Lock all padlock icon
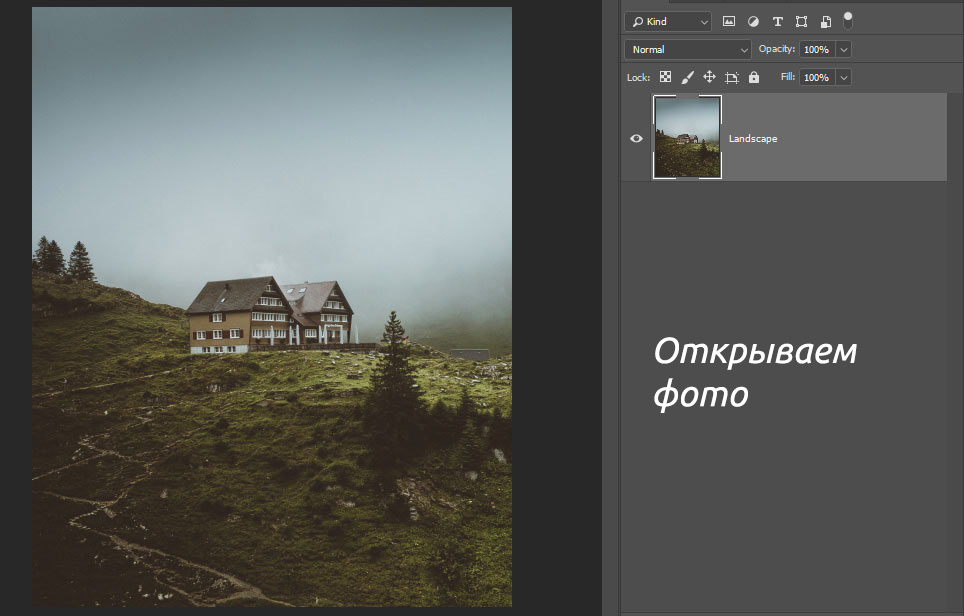Screen dimensions: 964x616 [754, 77]
